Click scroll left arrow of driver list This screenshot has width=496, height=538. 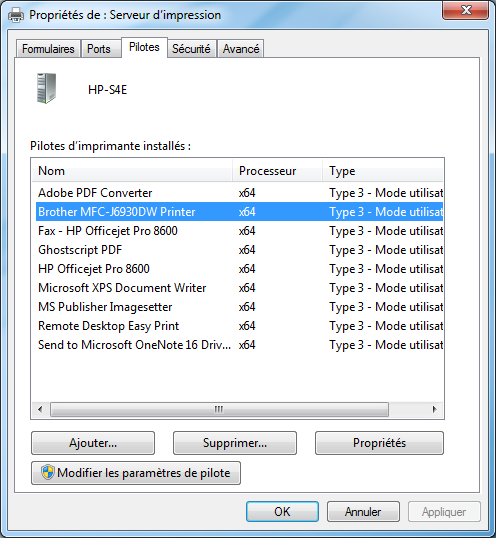[x=40, y=409]
